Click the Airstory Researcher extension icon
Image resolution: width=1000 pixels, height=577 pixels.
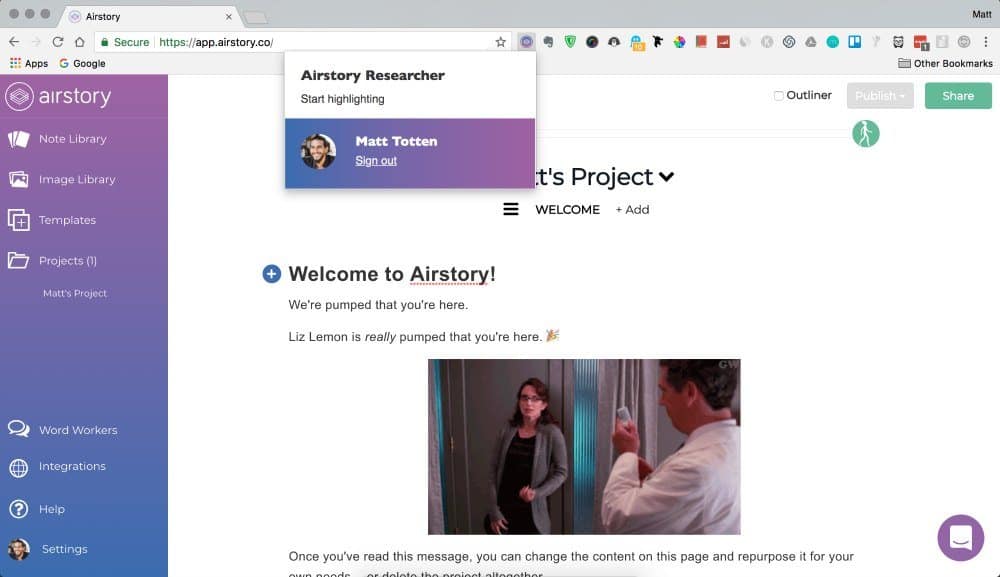pos(526,41)
